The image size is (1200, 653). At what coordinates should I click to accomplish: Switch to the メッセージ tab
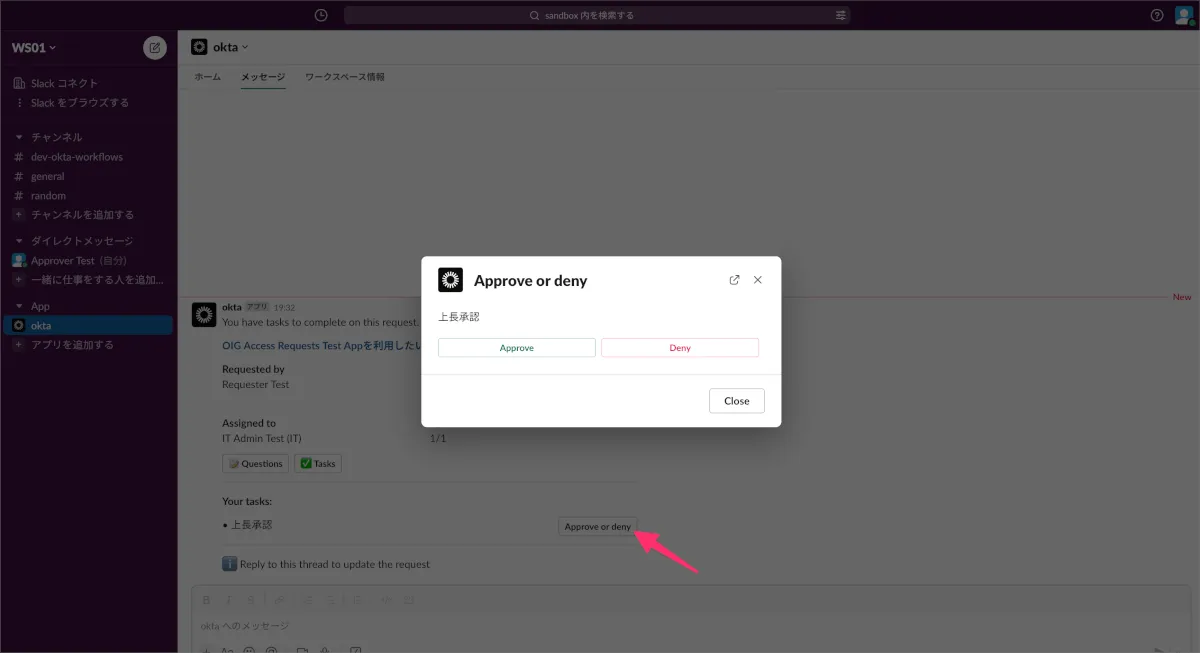tap(263, 77)
